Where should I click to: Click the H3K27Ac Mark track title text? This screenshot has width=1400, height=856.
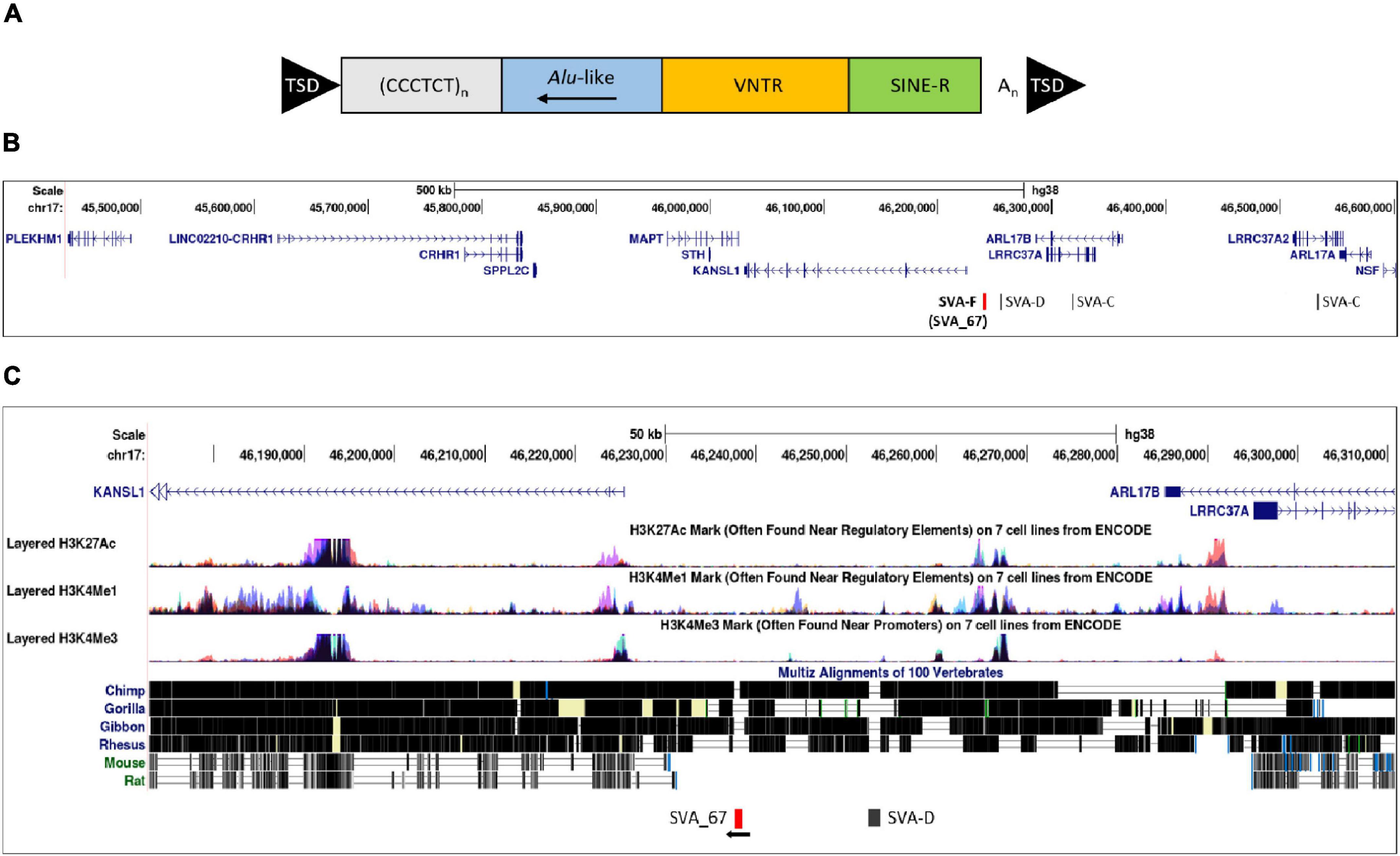pos(890,530)
